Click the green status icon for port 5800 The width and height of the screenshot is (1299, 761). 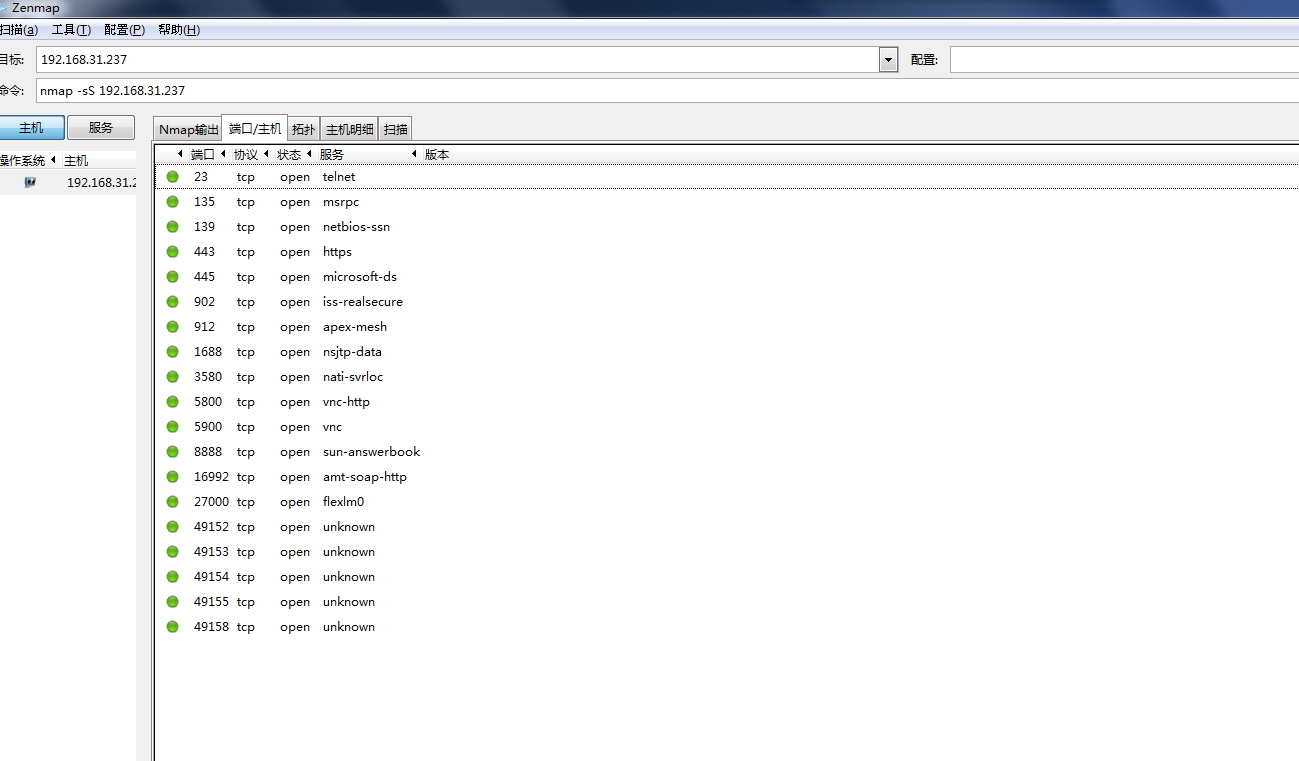point(173,402)
